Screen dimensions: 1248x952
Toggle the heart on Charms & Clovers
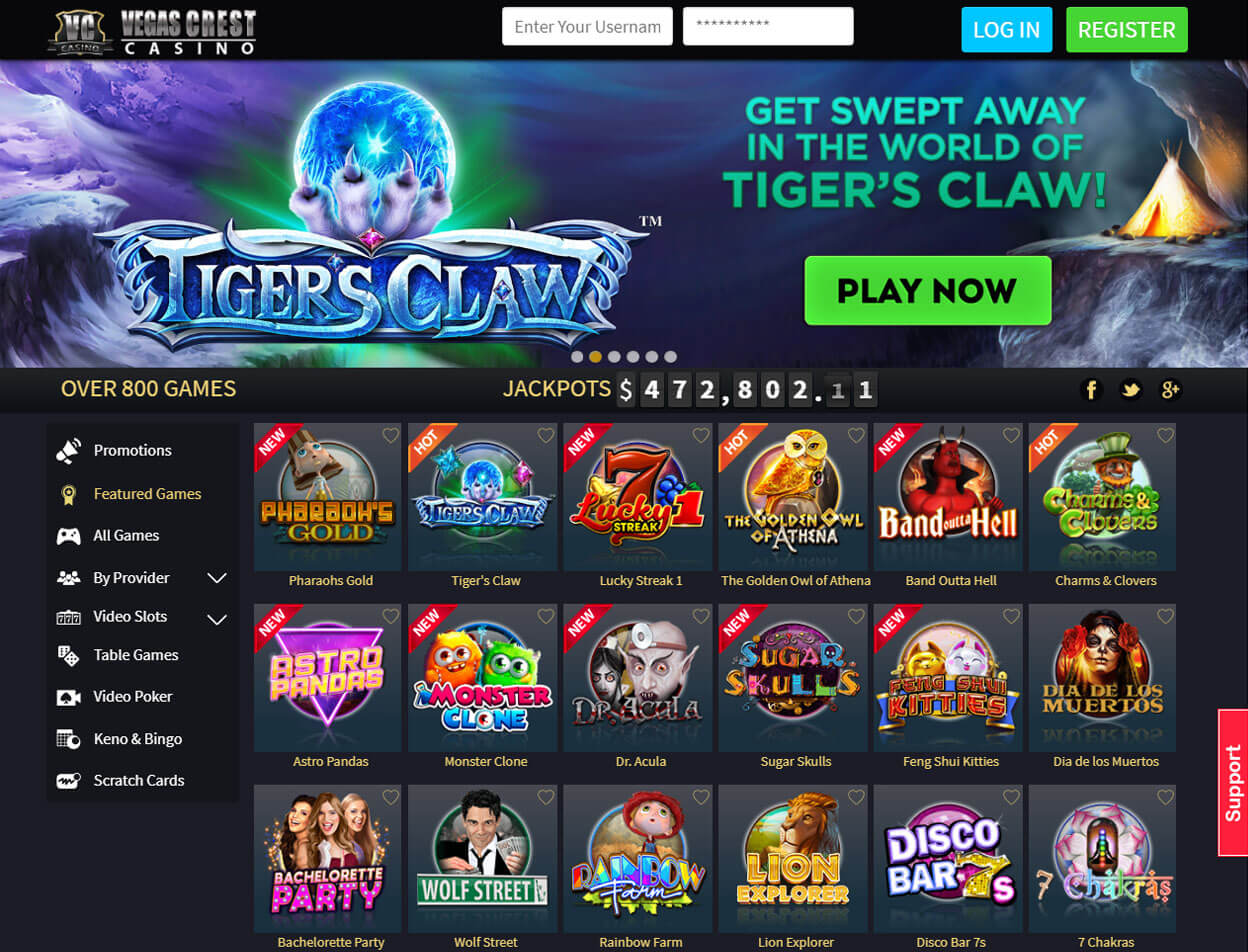click(1166, 435)
